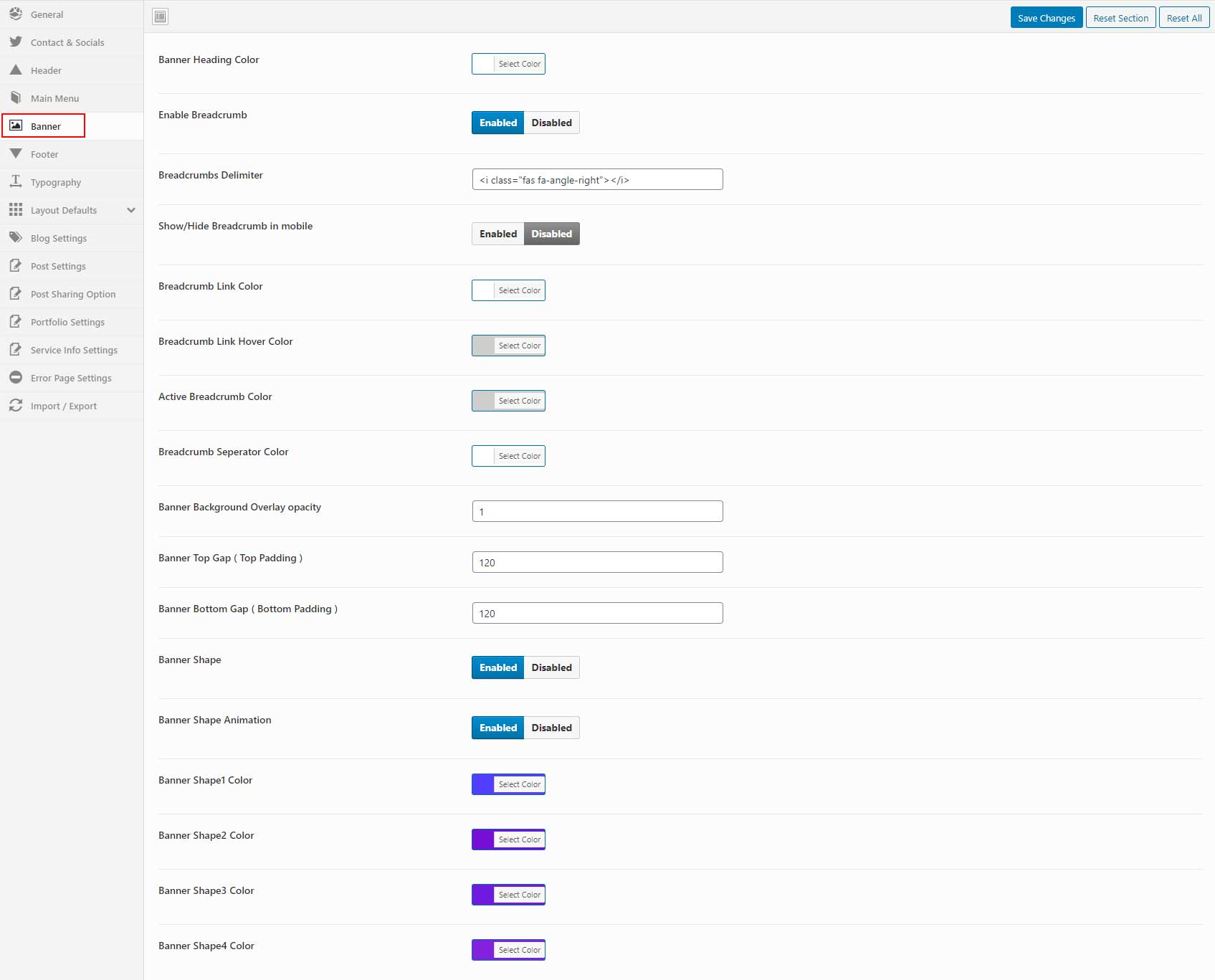Click the Banner picture icon
This screenshot has width=1215, height=980.
pos(16,125)
